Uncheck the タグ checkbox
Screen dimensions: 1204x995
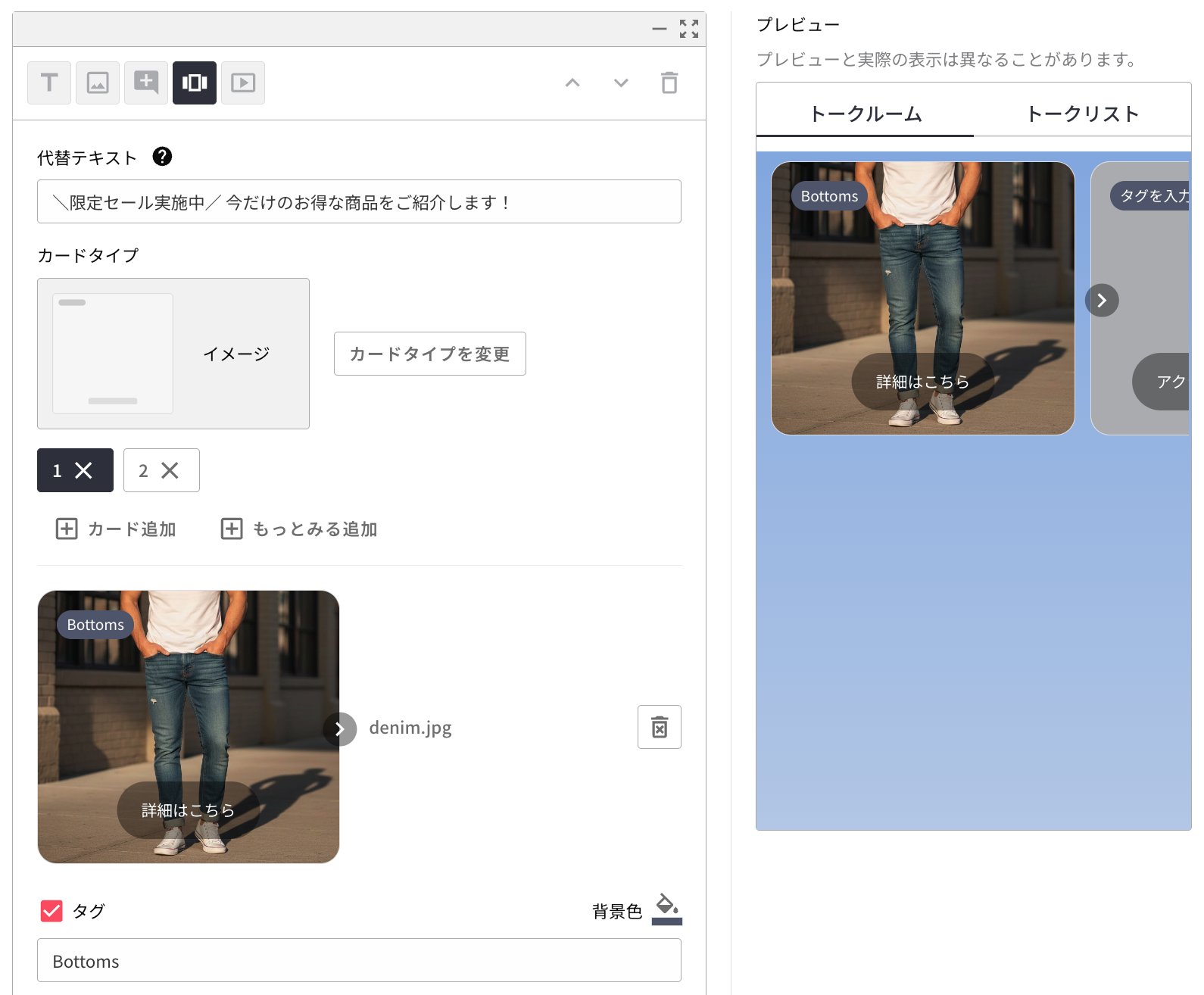pyautogui.click(x=51, y=910)
